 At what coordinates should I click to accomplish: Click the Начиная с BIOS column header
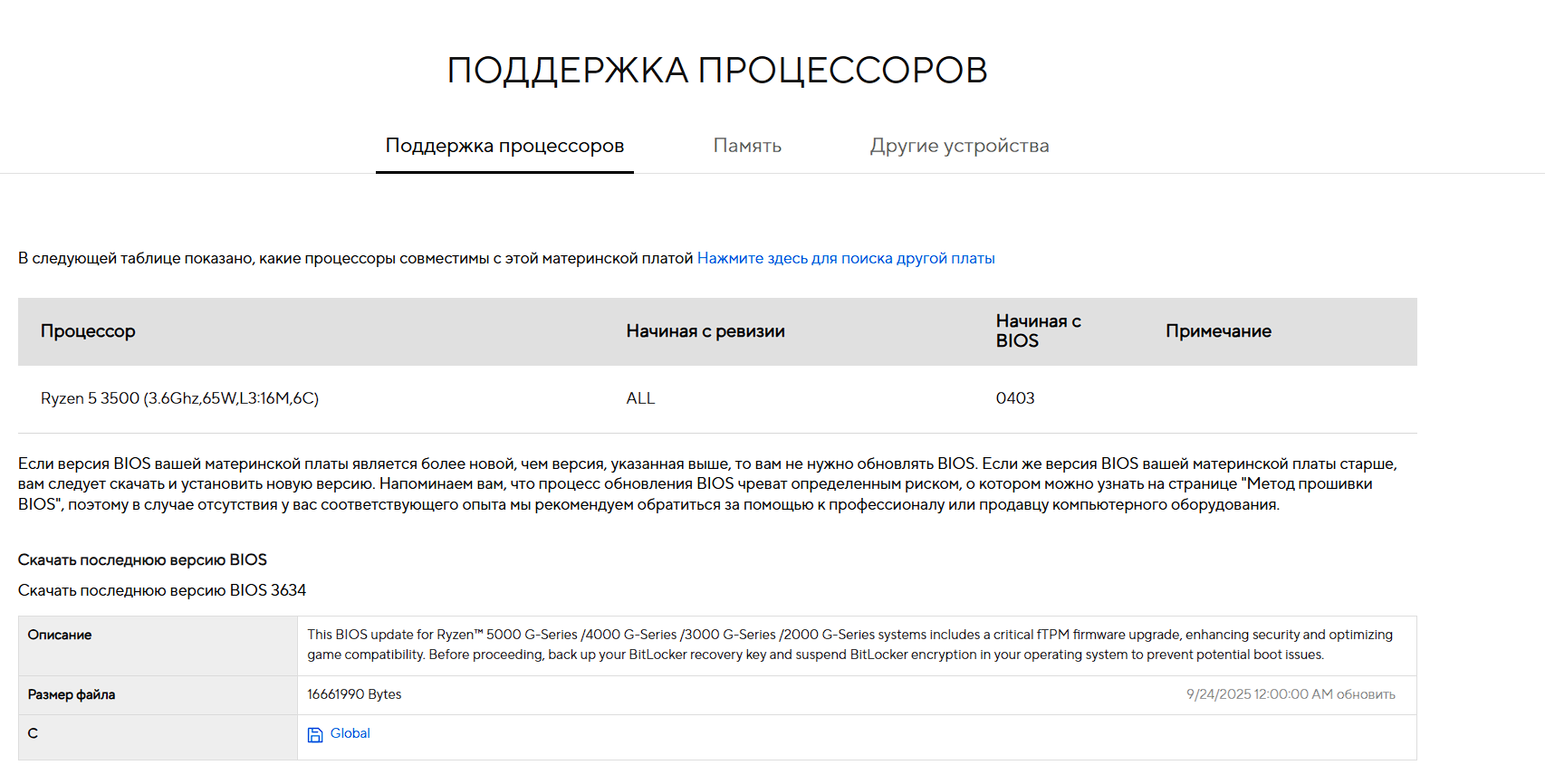pyautogui.click(x=1038, y=331)
